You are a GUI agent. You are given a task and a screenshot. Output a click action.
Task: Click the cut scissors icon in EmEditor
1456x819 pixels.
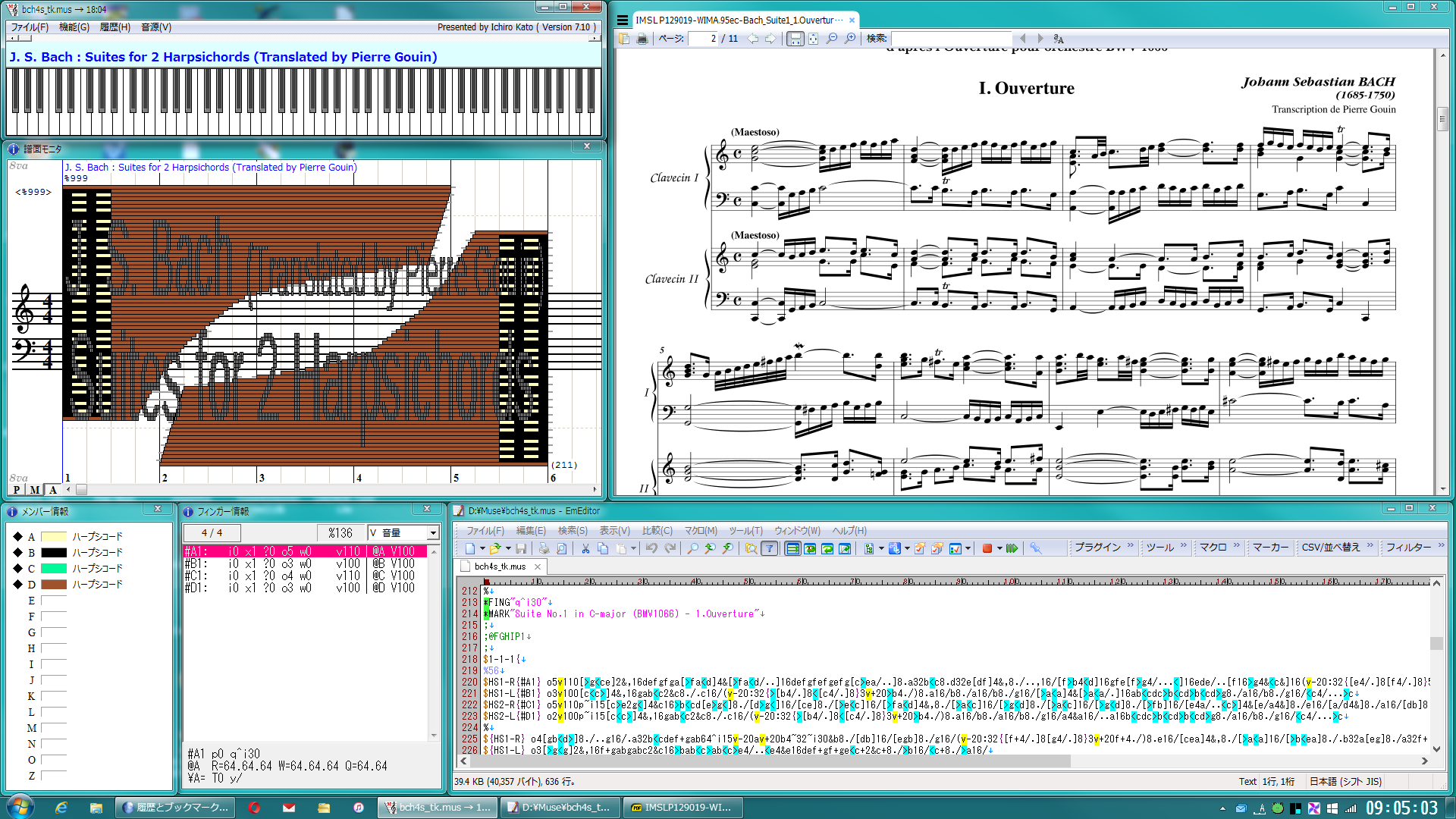585,548
